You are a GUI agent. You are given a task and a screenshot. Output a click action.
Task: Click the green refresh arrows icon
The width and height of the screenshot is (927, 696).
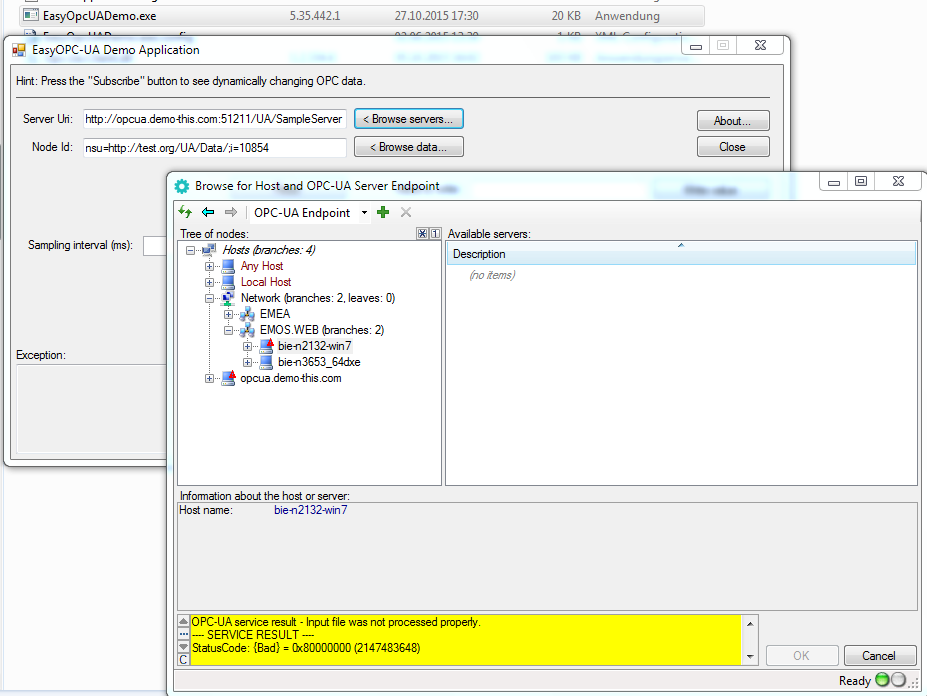(185, 212)
